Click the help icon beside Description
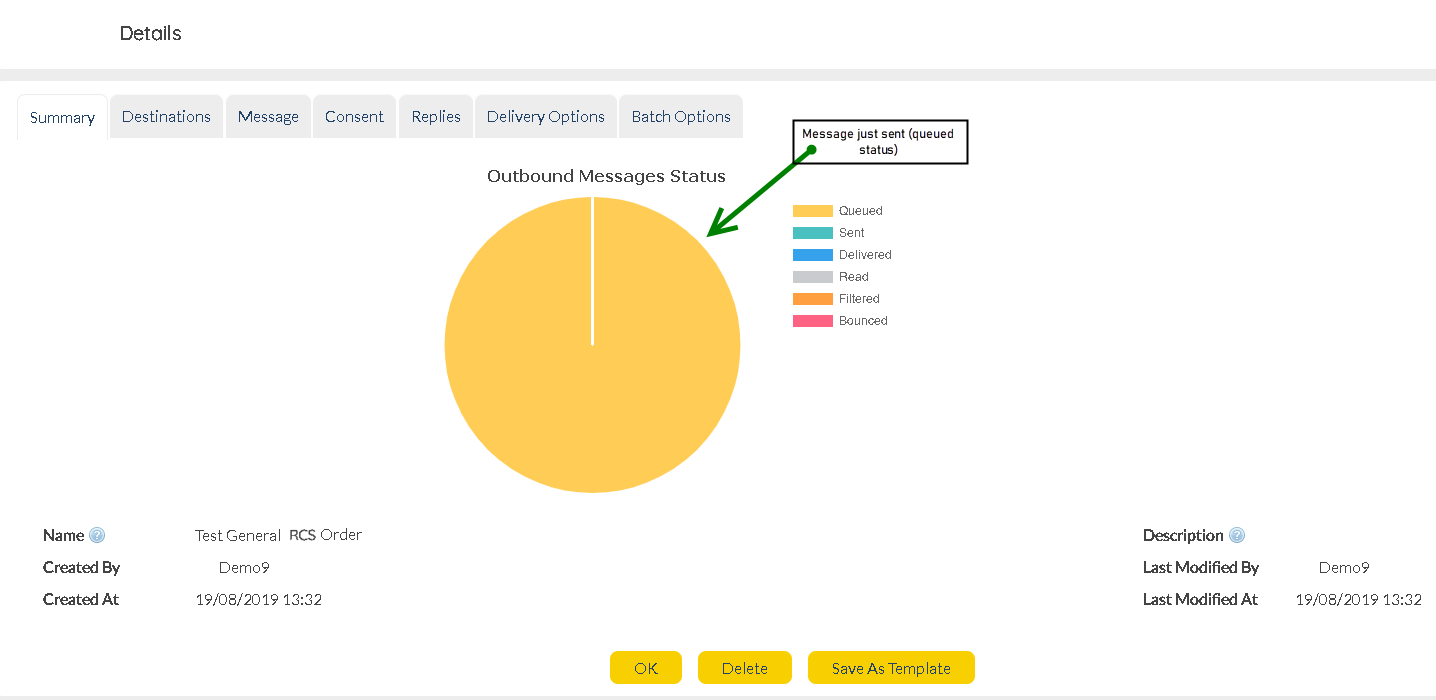The width and height of the screenshot is (1436, 700). coord(1237,535)
